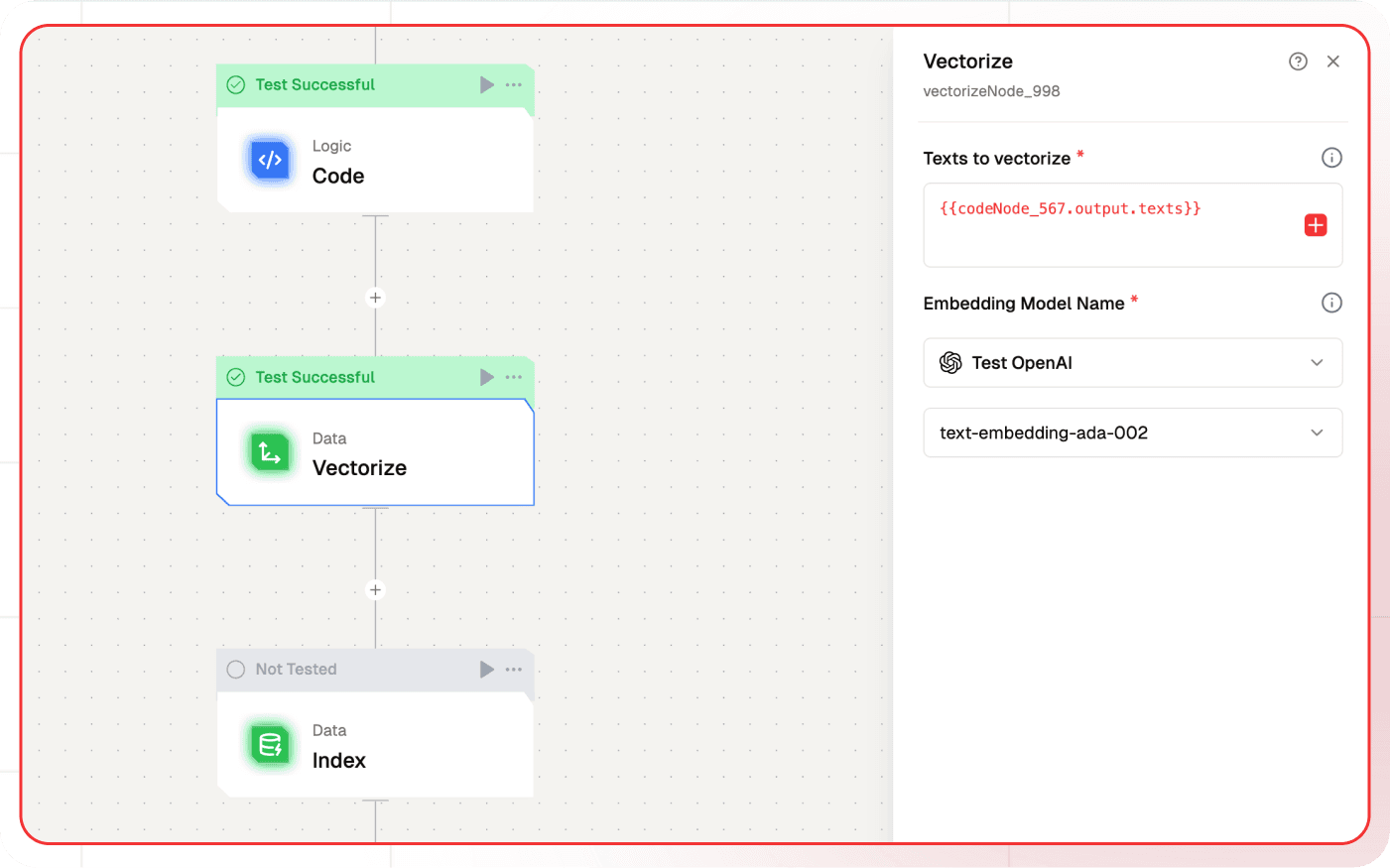Viewport: 1390px width, 868px height.
Task: Select the Vectorize node card
Action: 375,452
